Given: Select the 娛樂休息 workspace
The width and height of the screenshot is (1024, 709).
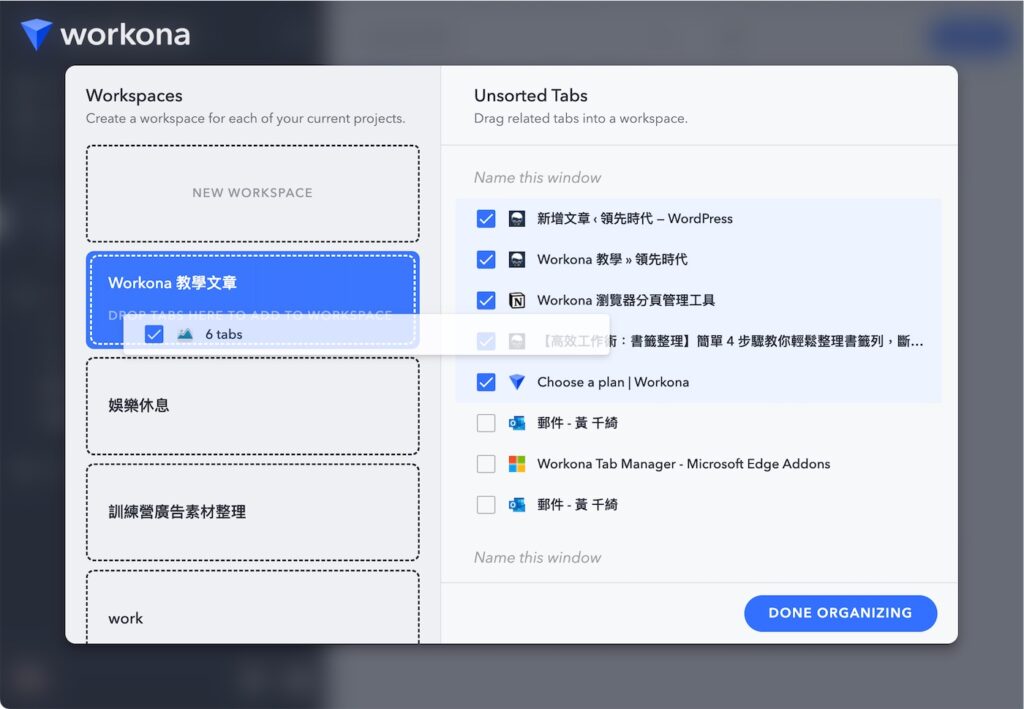Looking at the screenshot, I should (x=253, y=405).
